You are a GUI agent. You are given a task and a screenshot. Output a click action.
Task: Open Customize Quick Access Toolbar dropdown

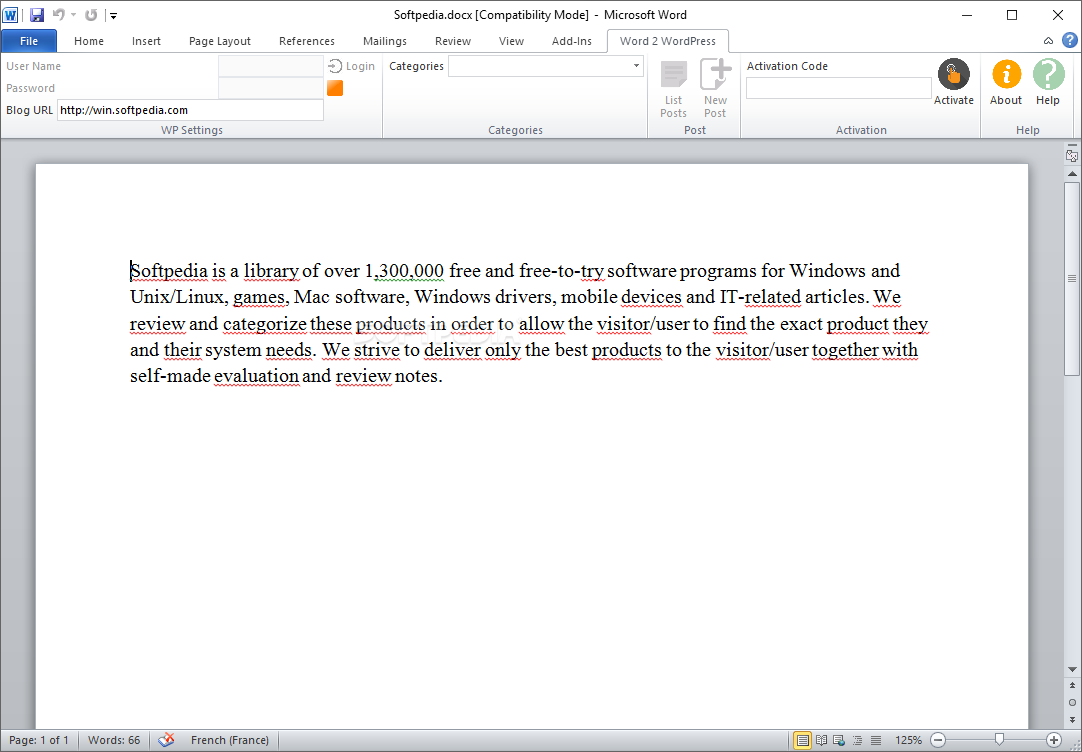114,15
